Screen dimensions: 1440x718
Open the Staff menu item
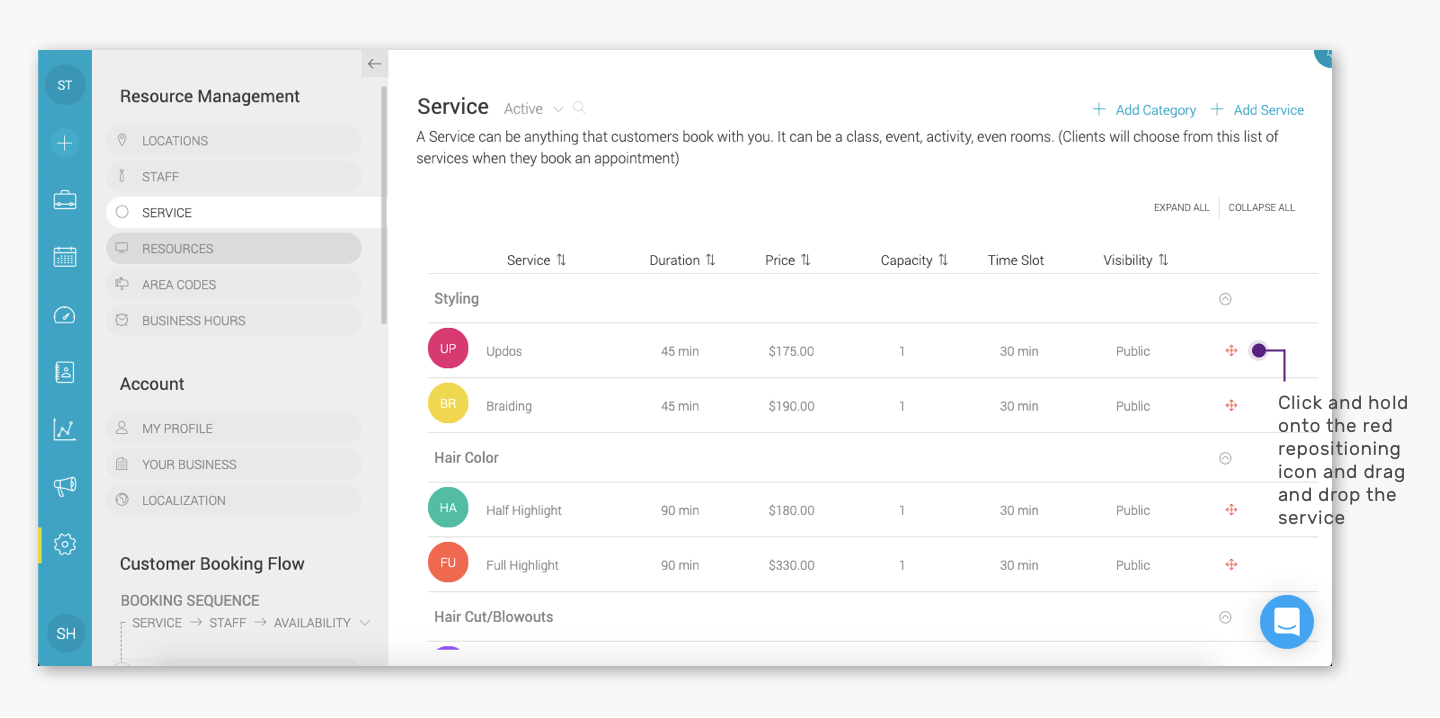pyautogui.click(x=234, y=177)
